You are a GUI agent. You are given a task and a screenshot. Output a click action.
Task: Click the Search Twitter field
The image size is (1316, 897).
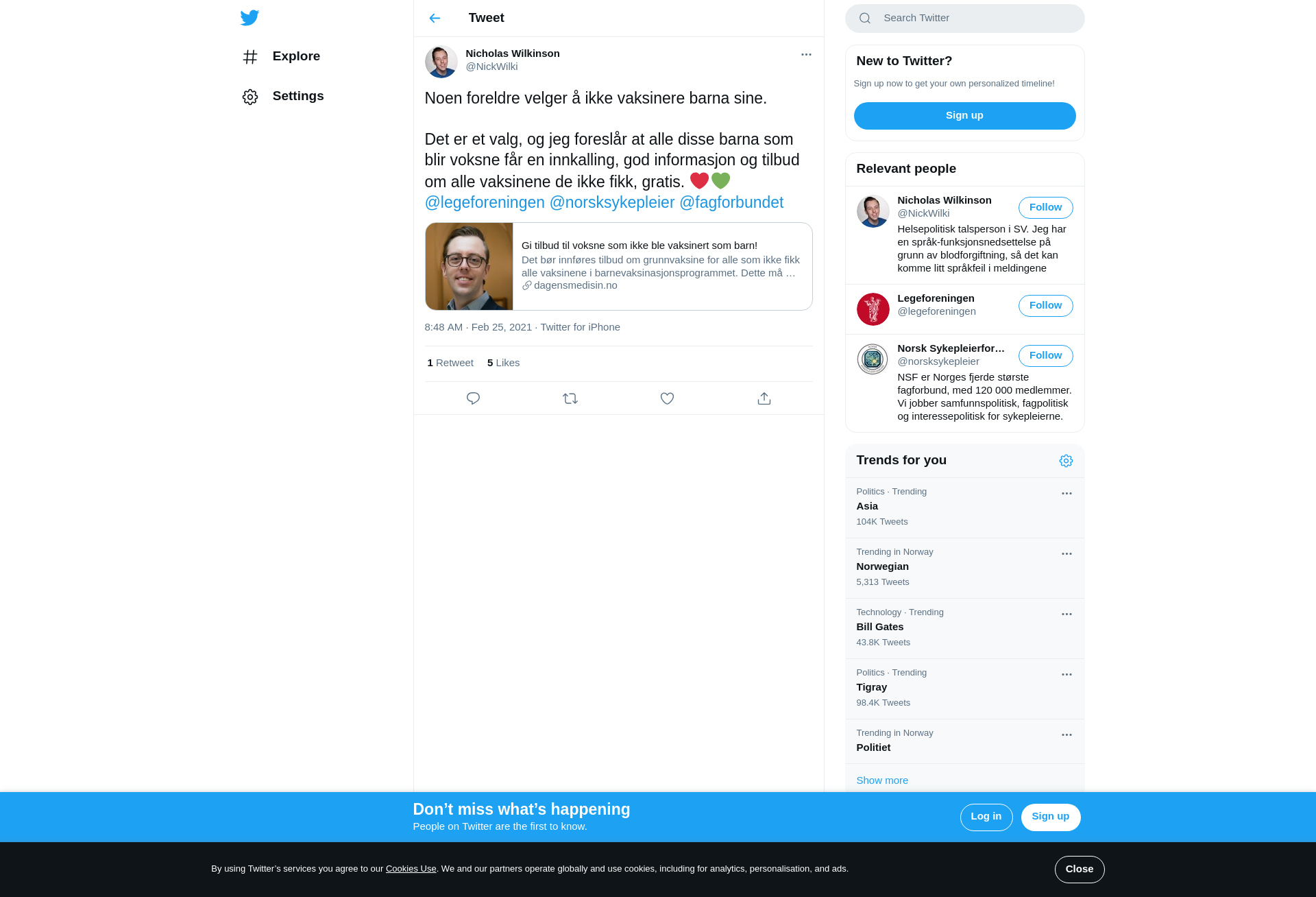tap(964, 19)
